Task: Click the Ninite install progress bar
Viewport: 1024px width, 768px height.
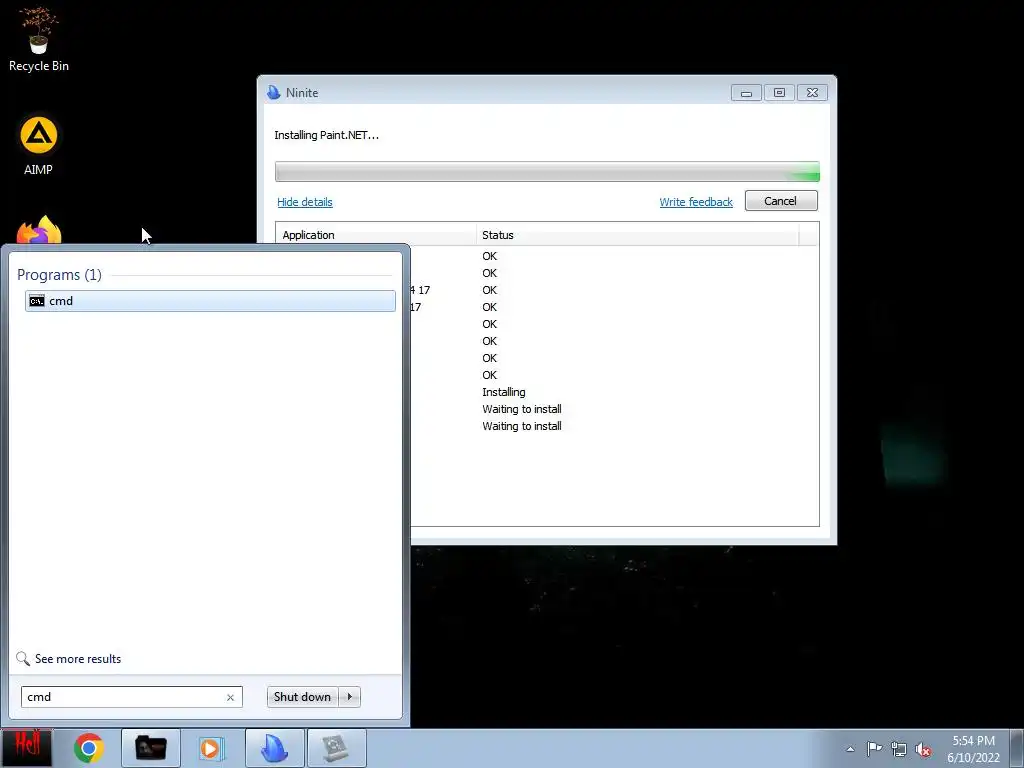Action: (547, 172)
